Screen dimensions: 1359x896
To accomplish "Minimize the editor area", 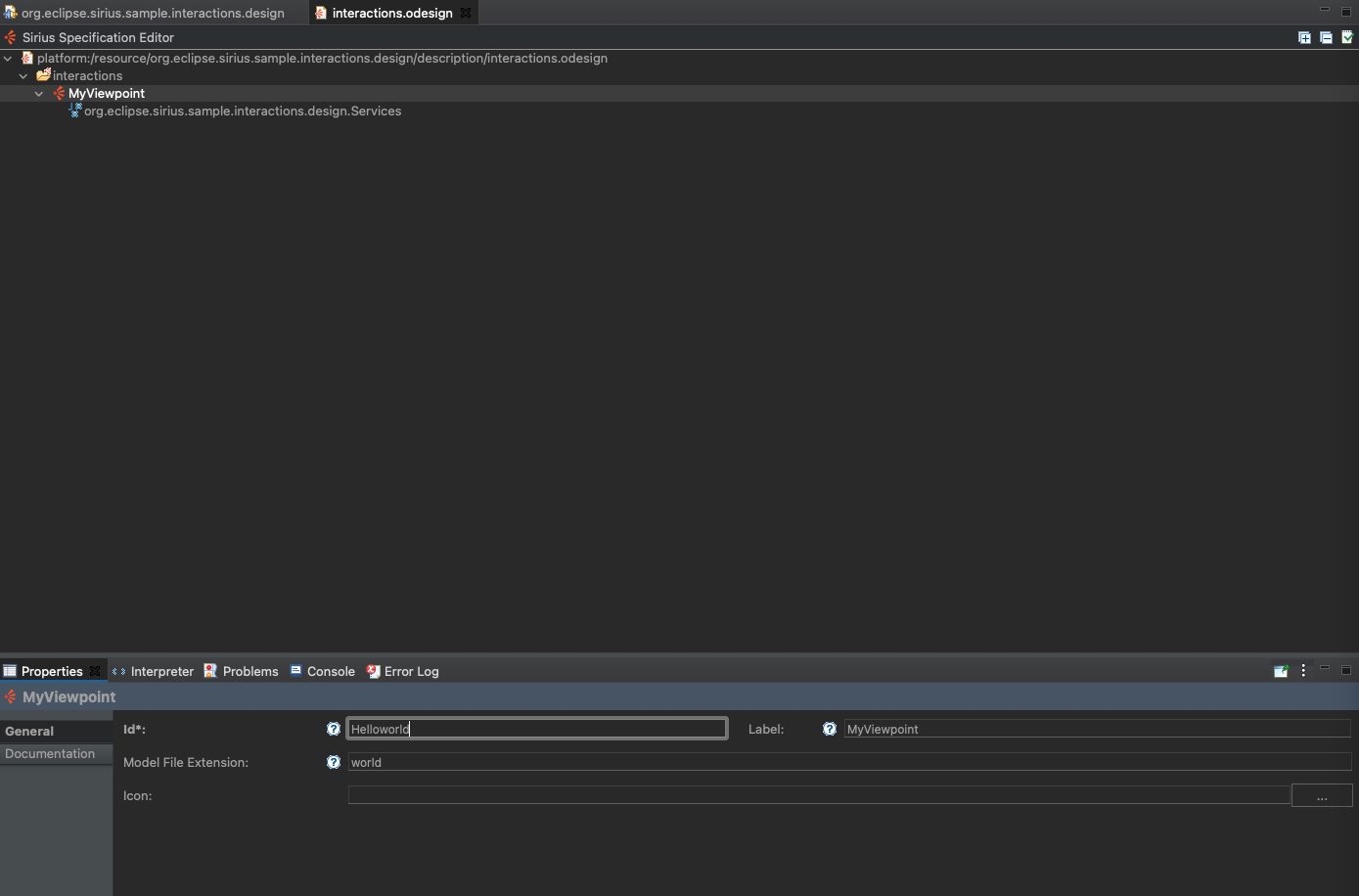I will 1325,10.
